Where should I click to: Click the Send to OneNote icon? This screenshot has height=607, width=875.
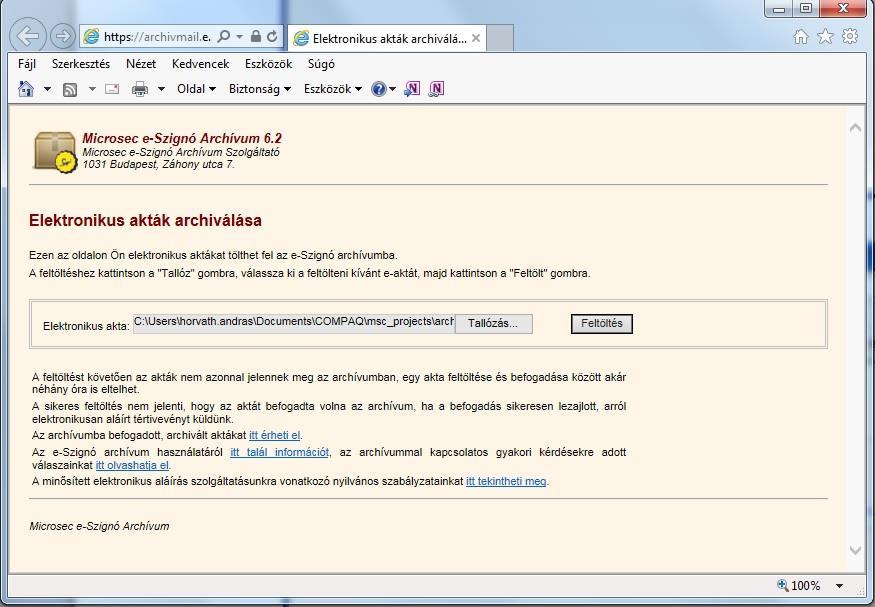click(412, 89)
